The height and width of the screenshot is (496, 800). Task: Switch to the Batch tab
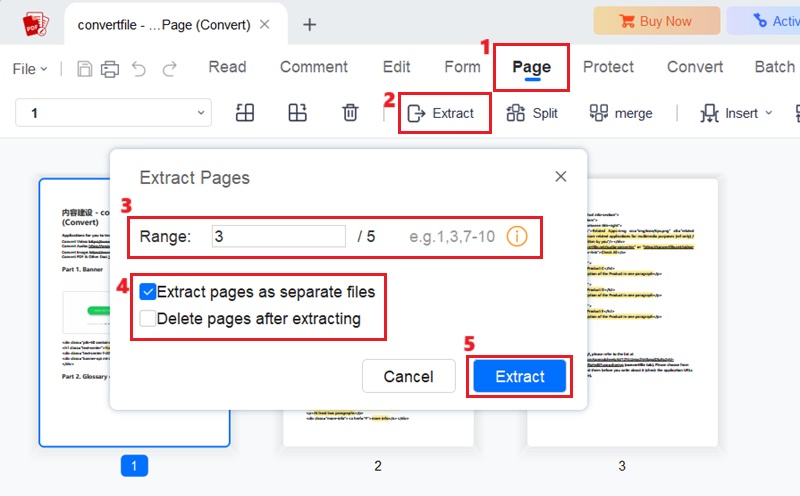pyautogui.click(x=774, y=67)
